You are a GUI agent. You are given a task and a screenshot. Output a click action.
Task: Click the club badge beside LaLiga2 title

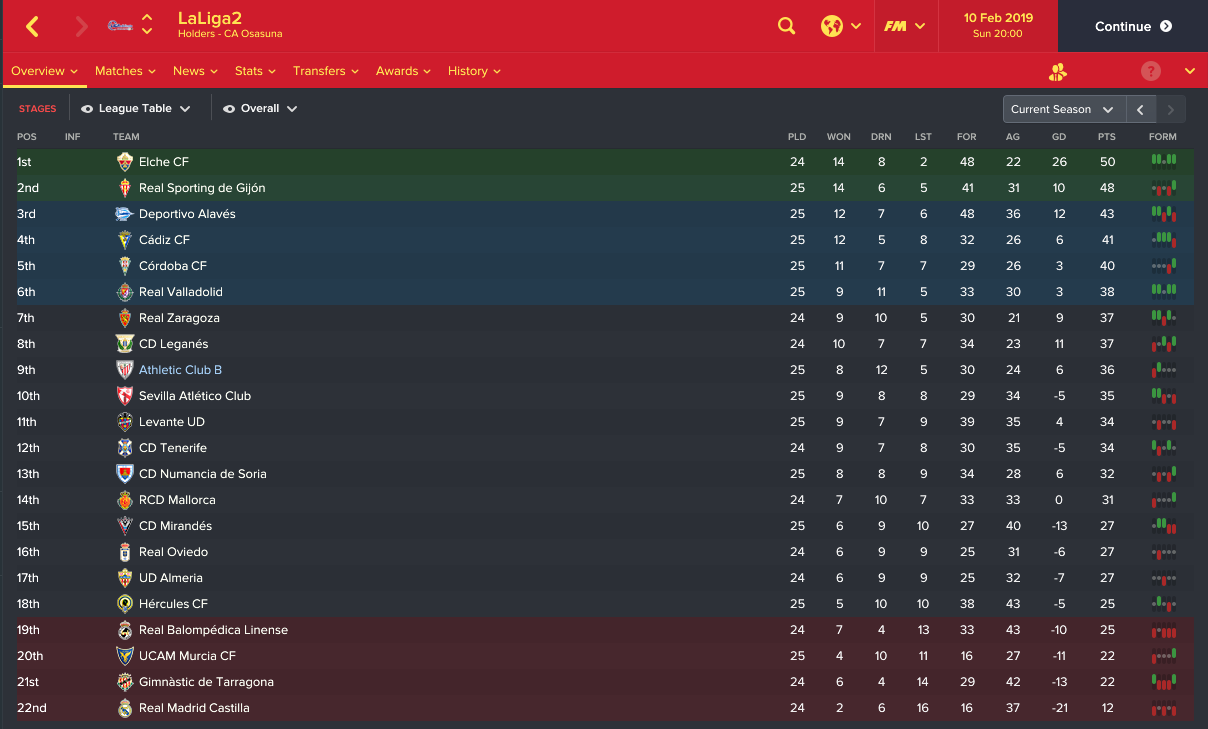121,27
